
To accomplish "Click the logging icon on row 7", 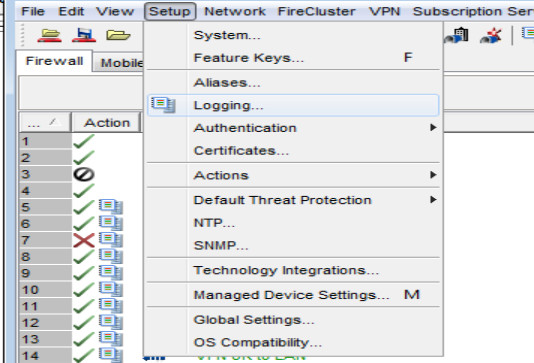I will pyautogui.click(x=111, y=239).
